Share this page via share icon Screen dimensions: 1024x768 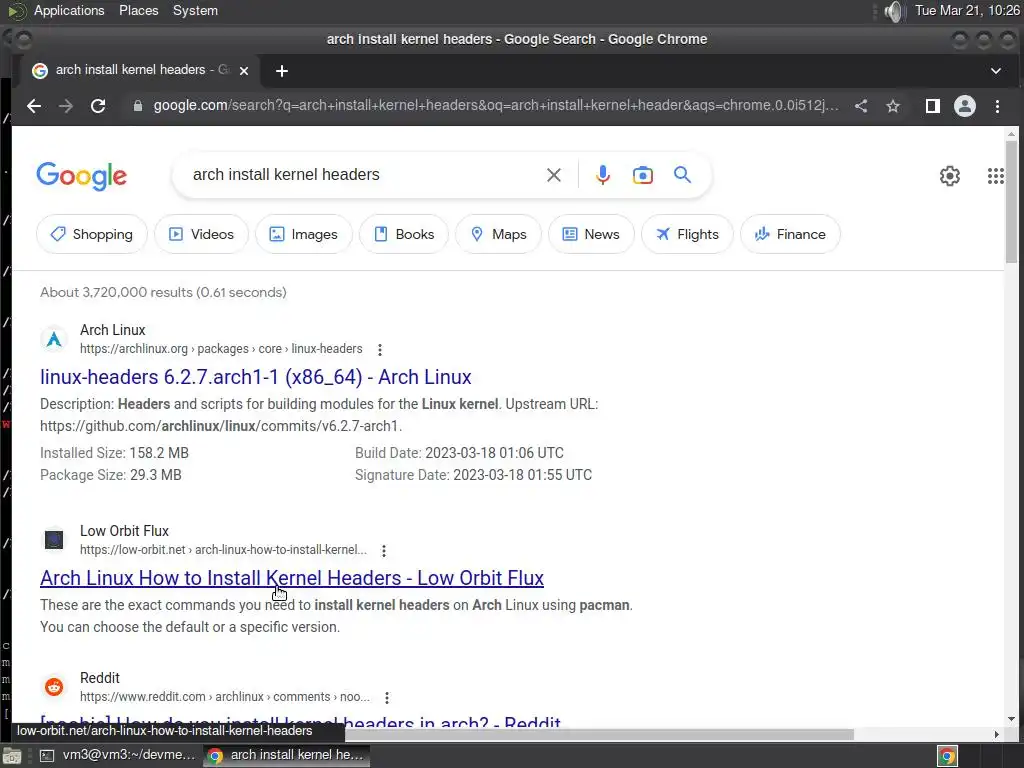tap(861, 106)
